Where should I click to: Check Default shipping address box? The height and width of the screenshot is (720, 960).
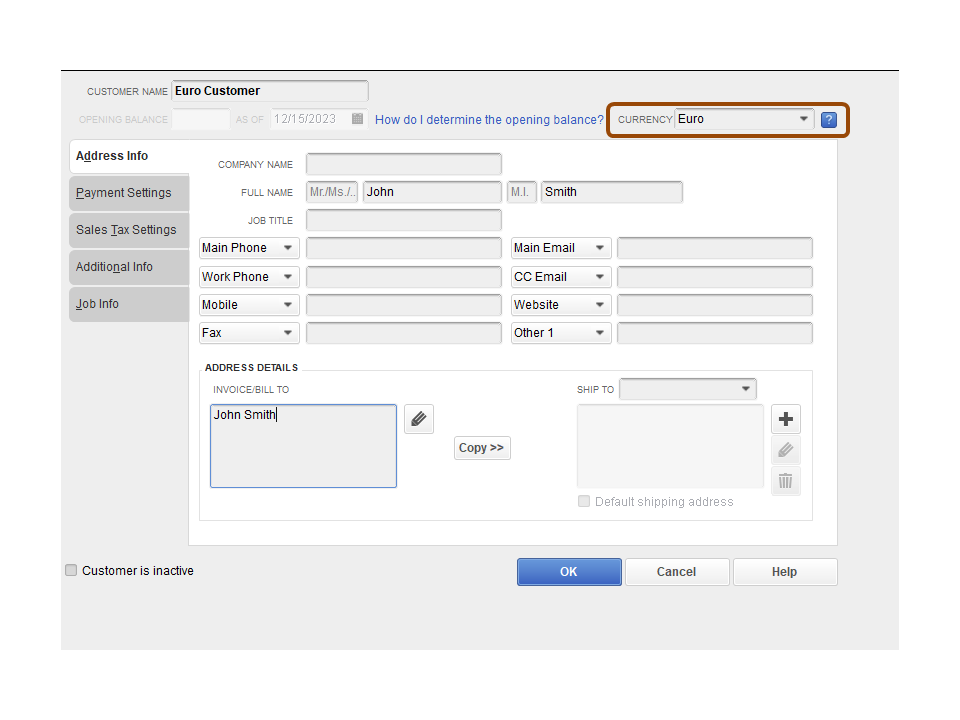point(584,501)
